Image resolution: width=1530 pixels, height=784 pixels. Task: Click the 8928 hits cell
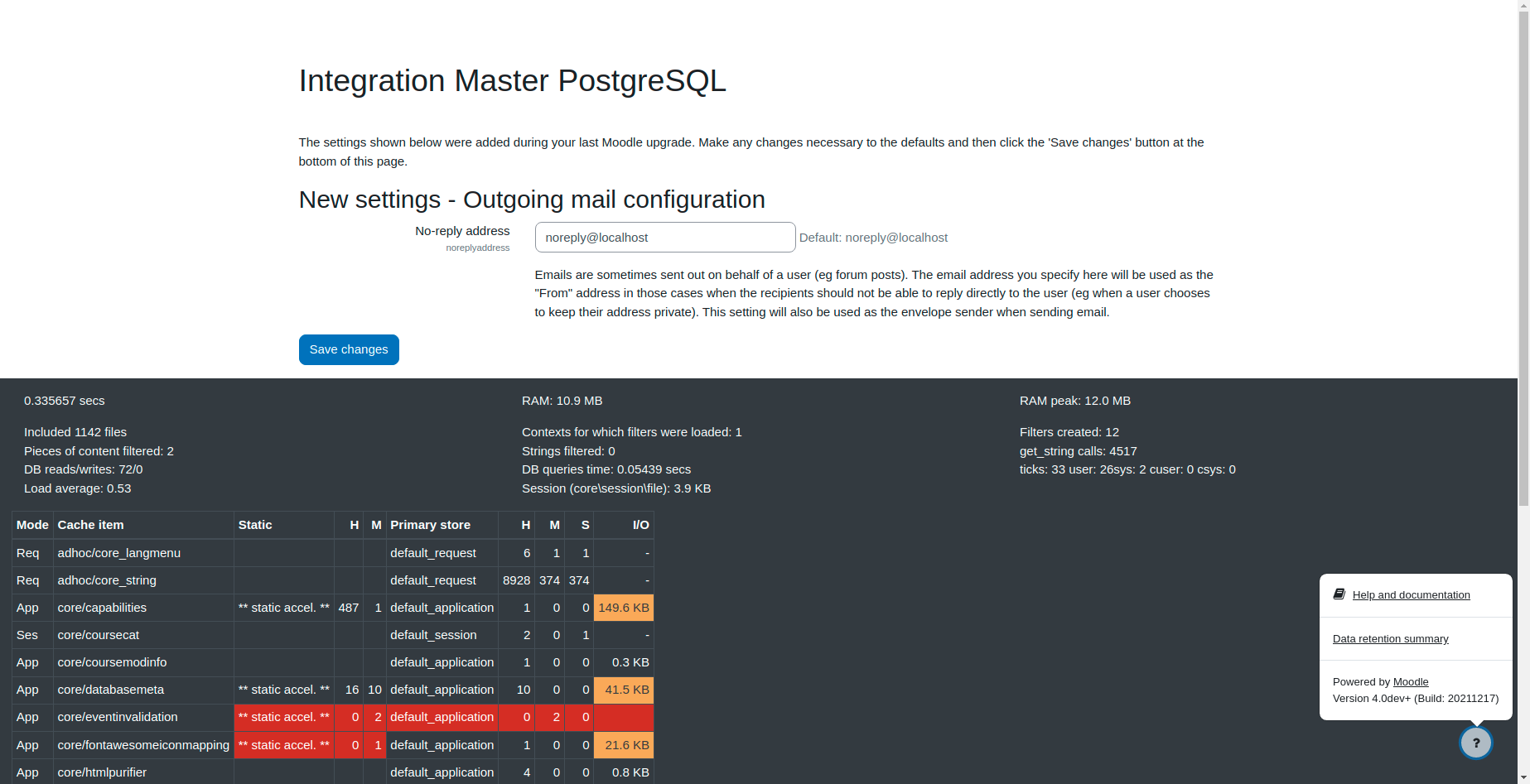[x=516, y=580]
